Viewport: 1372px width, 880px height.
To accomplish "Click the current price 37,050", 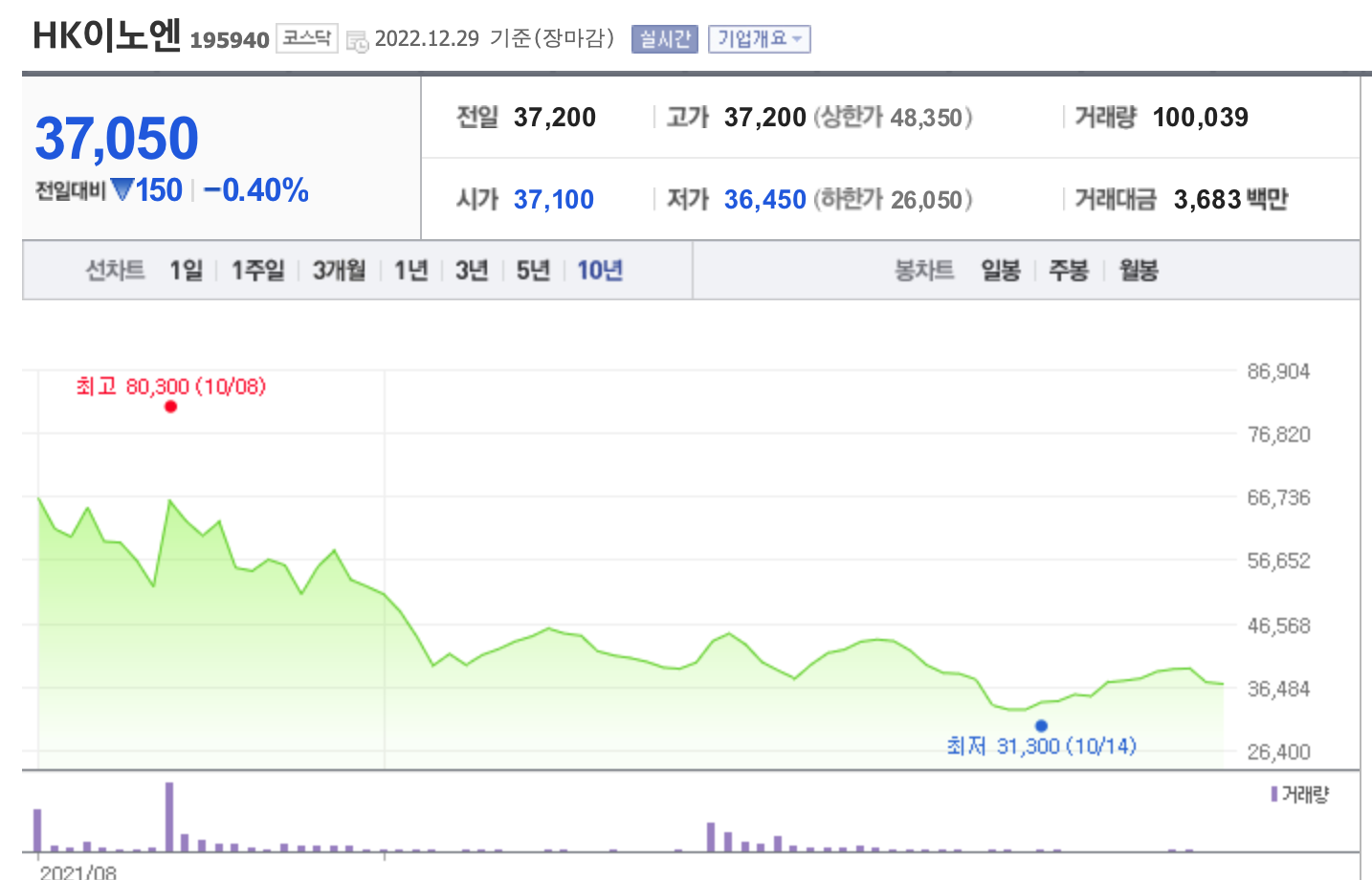I will tap(117, 139).
